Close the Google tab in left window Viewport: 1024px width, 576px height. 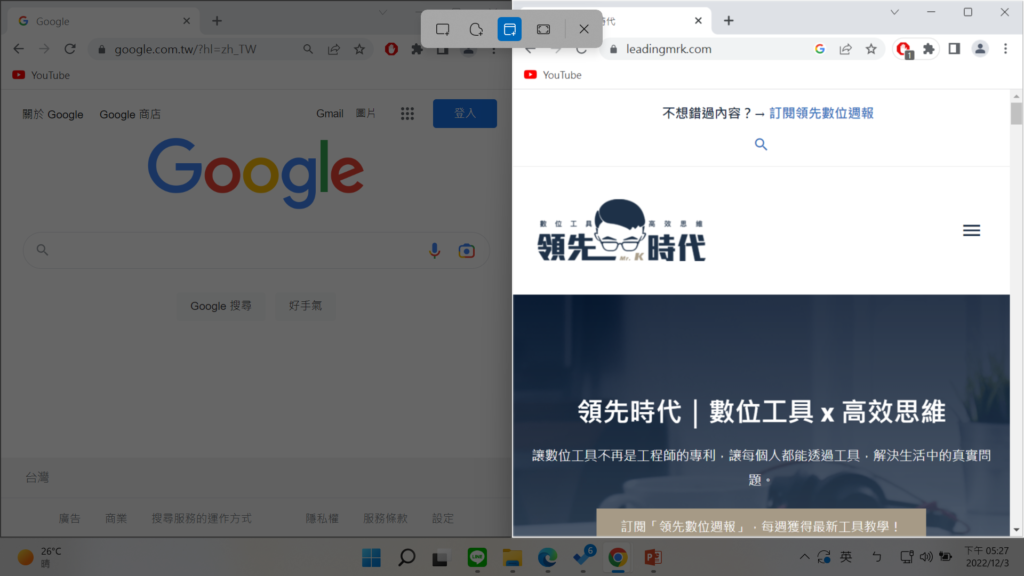tap(187, 21)
